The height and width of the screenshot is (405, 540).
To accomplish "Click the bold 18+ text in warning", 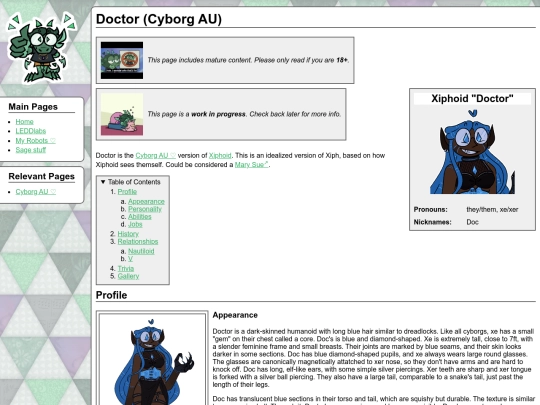I will pyautogui.click(x=342, y=60).
